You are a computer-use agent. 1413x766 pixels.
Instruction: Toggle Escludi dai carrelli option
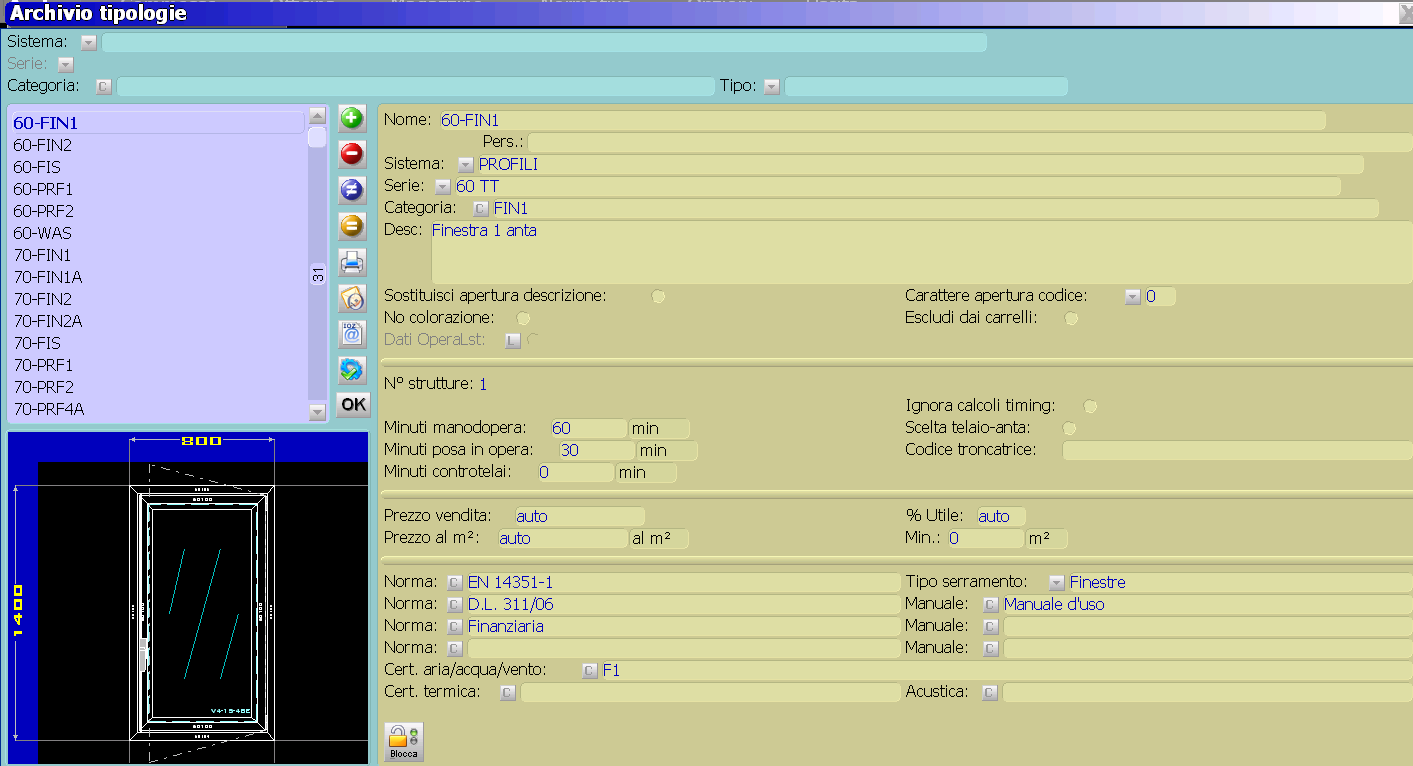tap(1071, 319)
